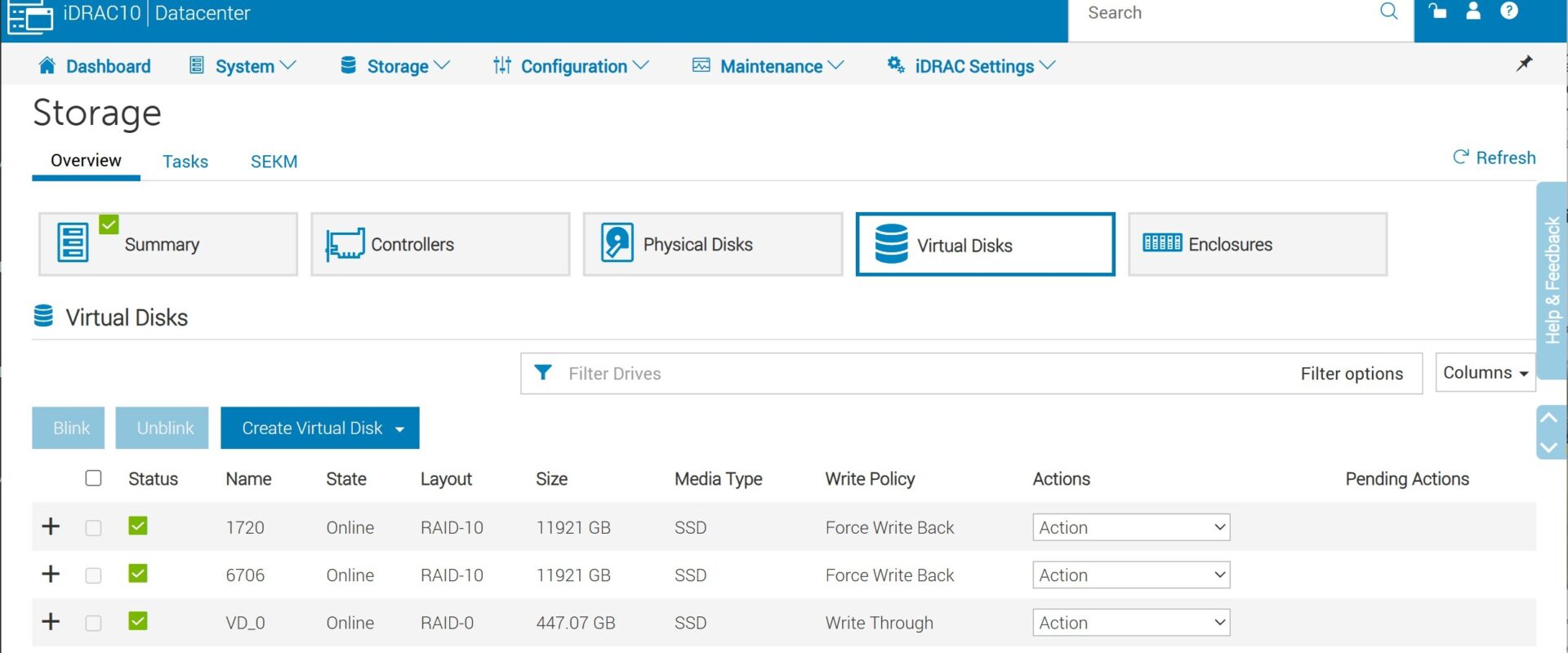Click the search magnifier icon
This screenshot has height=653, width=1568.
pos(1388,11)
